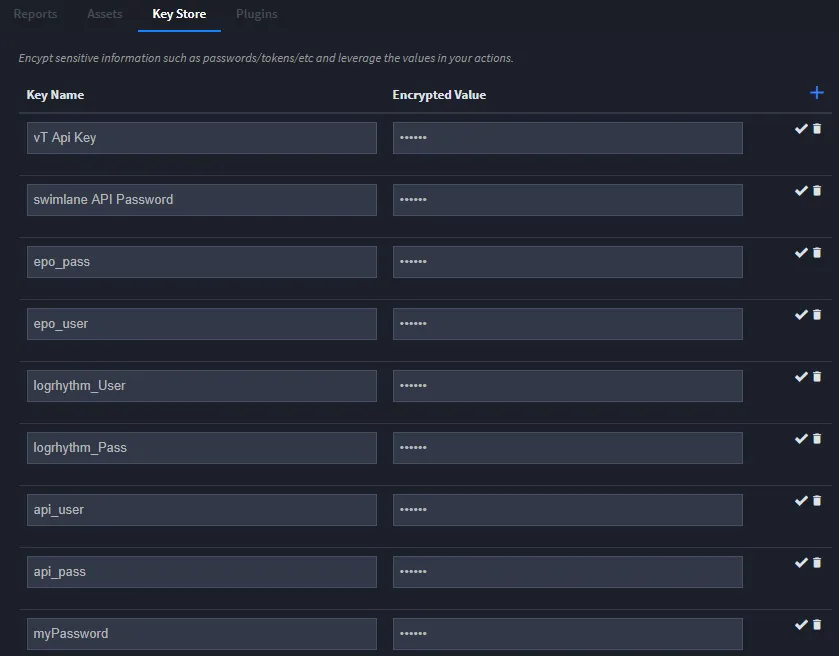Switch to the Assets tab
The width and height of the screenshot is (839, 656).
105,14
